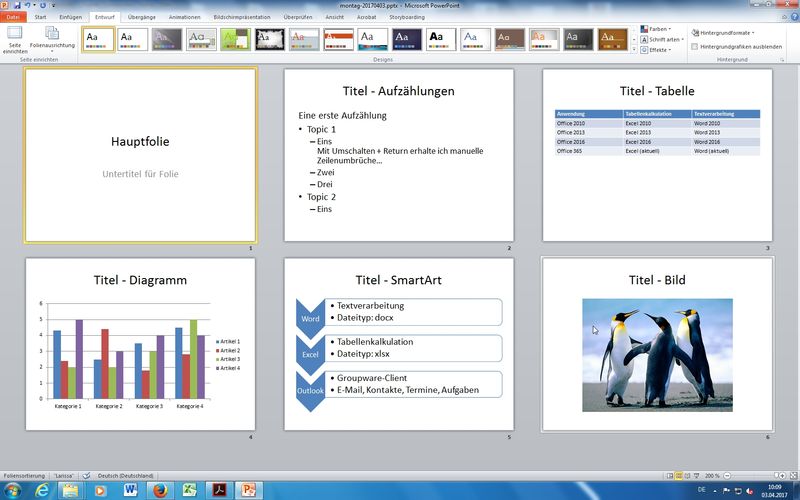Switch to the Ansicht ribbon tab

[x=335, y=17]
